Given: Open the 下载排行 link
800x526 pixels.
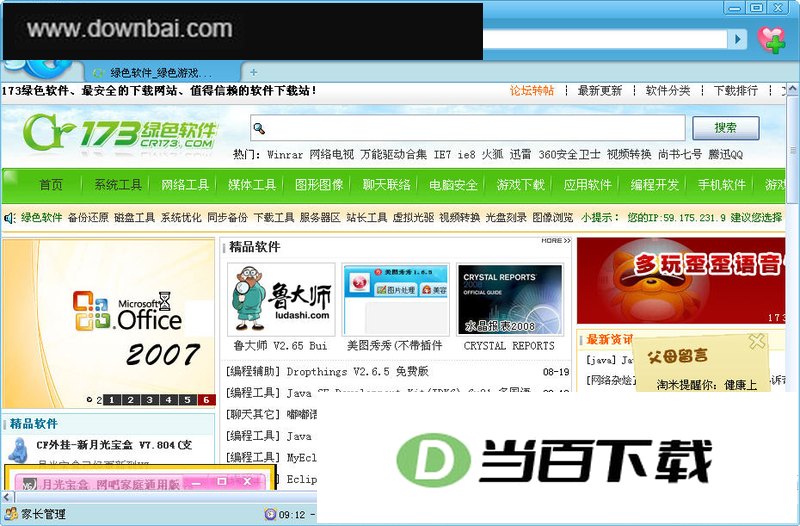Looking at the screenshot, I should [736, 91].
